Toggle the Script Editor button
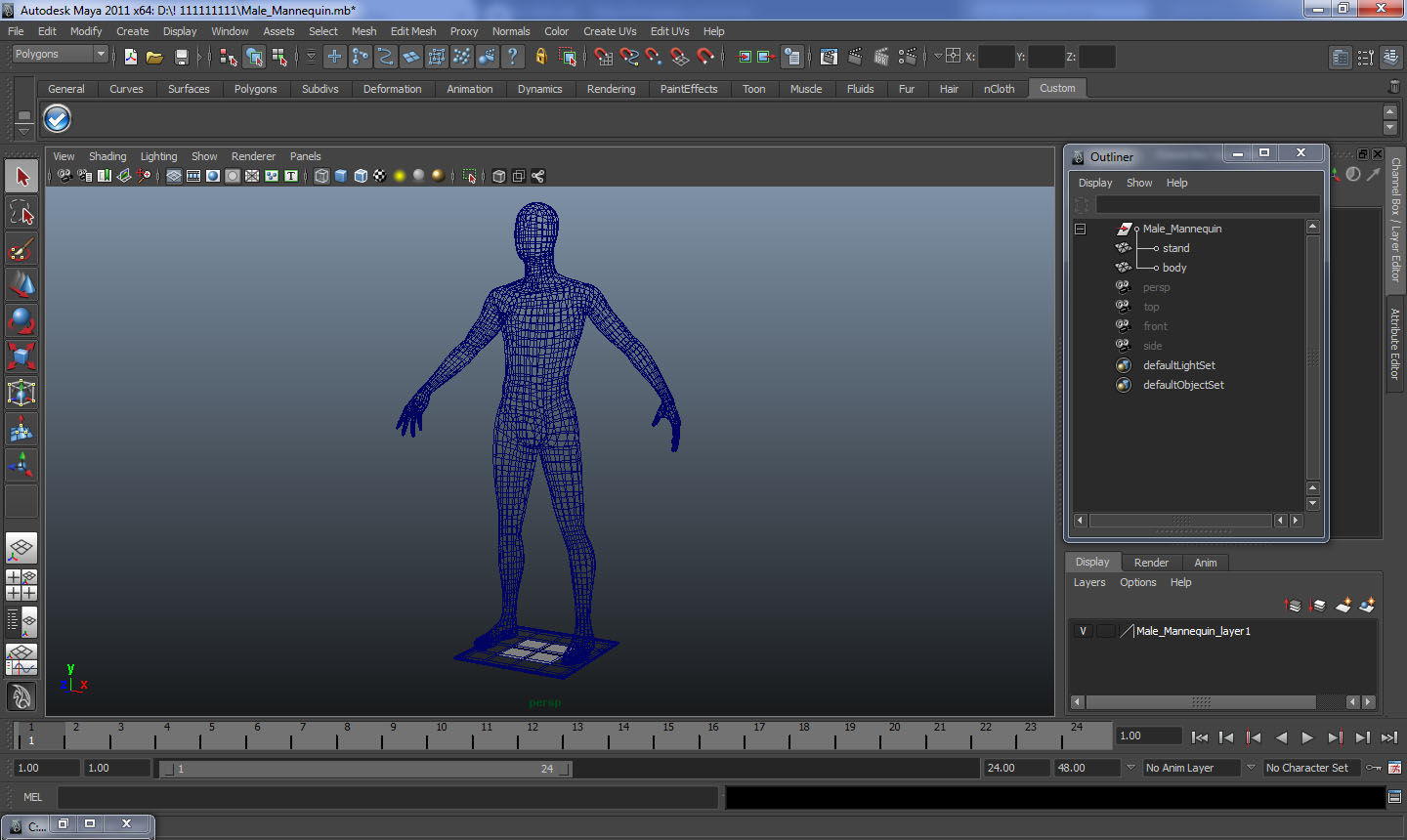1407x840 pixels. [x=1394, y=797]
